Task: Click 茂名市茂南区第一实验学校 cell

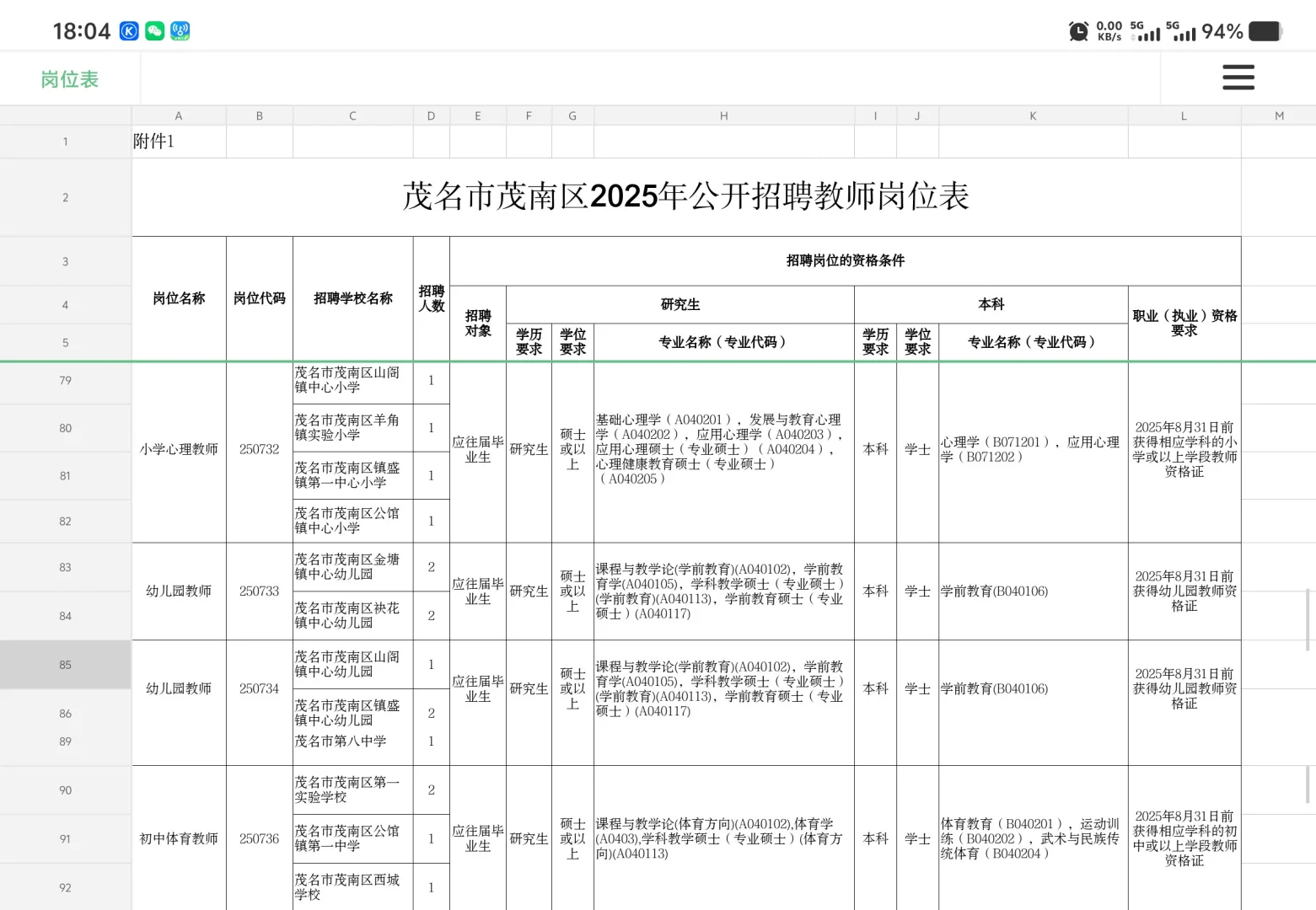Action: pyautogui.click(x=353, y=790)
